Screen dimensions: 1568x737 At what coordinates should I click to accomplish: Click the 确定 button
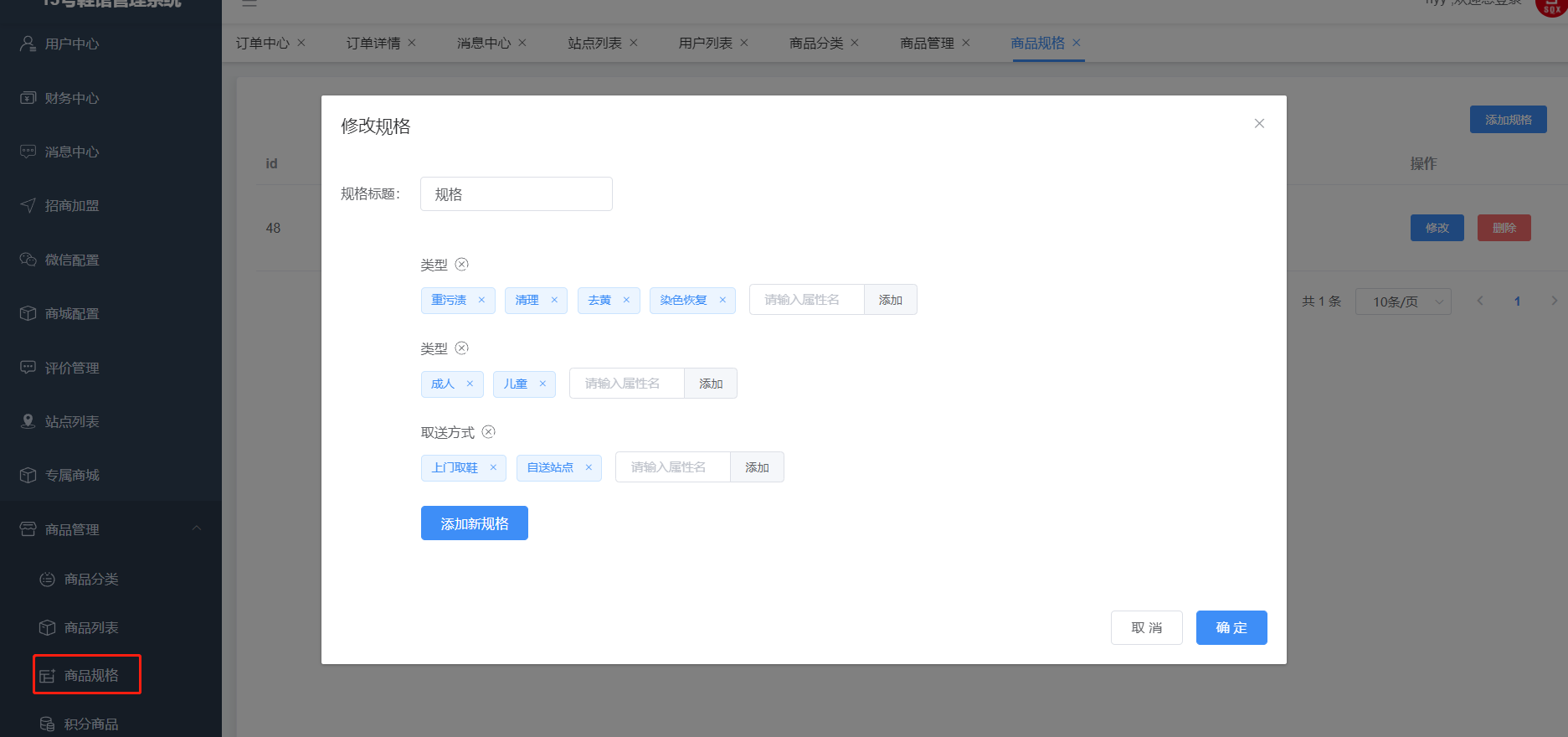1231,627
